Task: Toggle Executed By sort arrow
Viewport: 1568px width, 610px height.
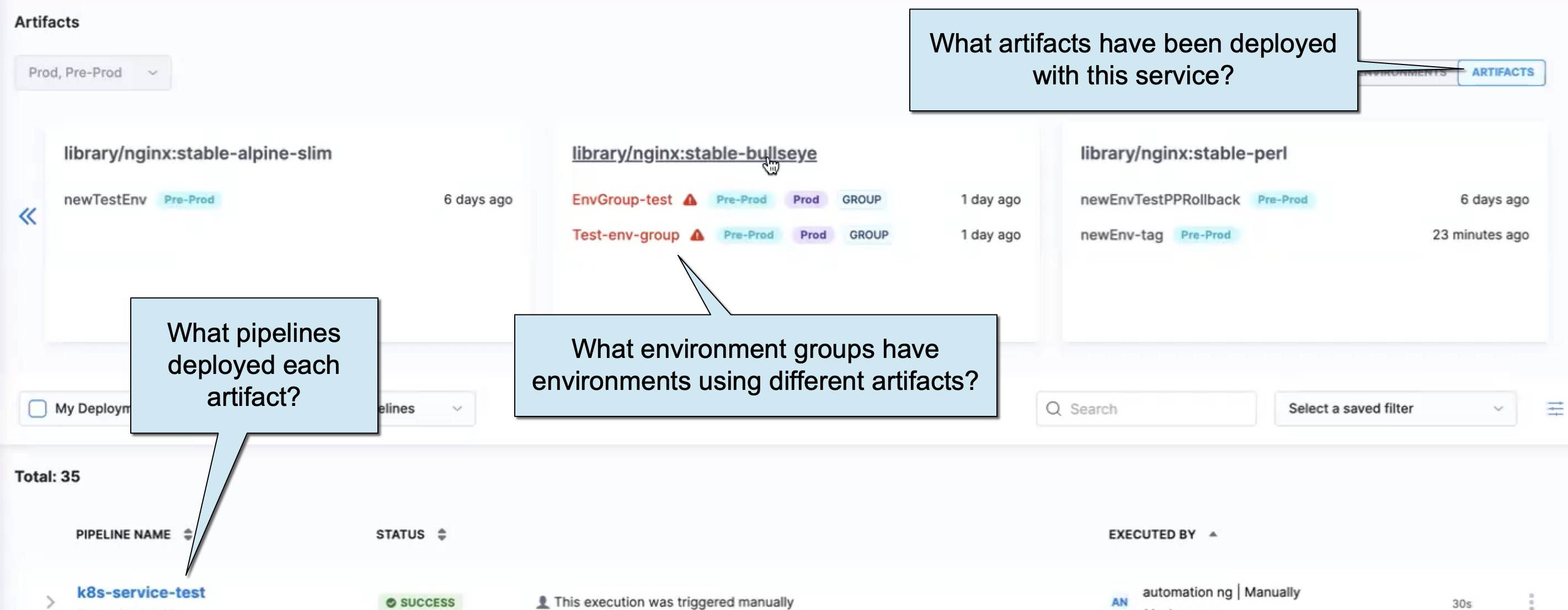Action: pos(1213,534)
